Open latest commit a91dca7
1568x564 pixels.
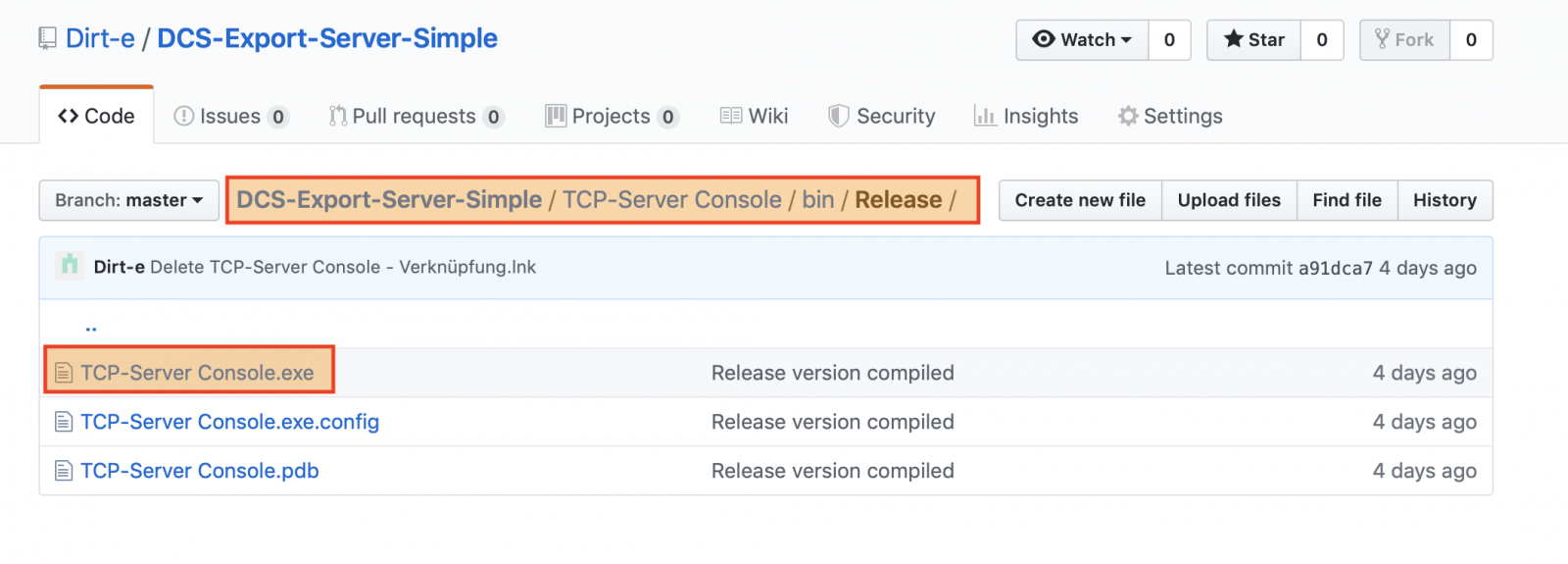(x=1335, y=268)
